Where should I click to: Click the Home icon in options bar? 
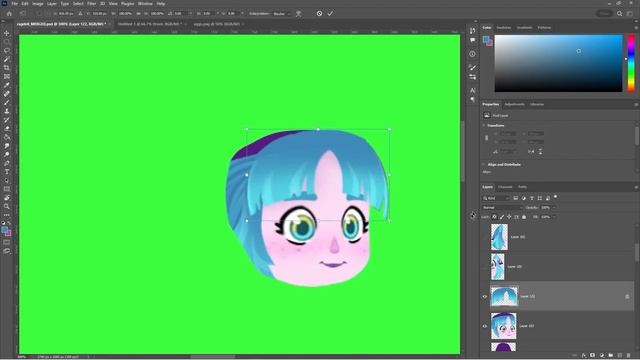[x=9, y=13]
